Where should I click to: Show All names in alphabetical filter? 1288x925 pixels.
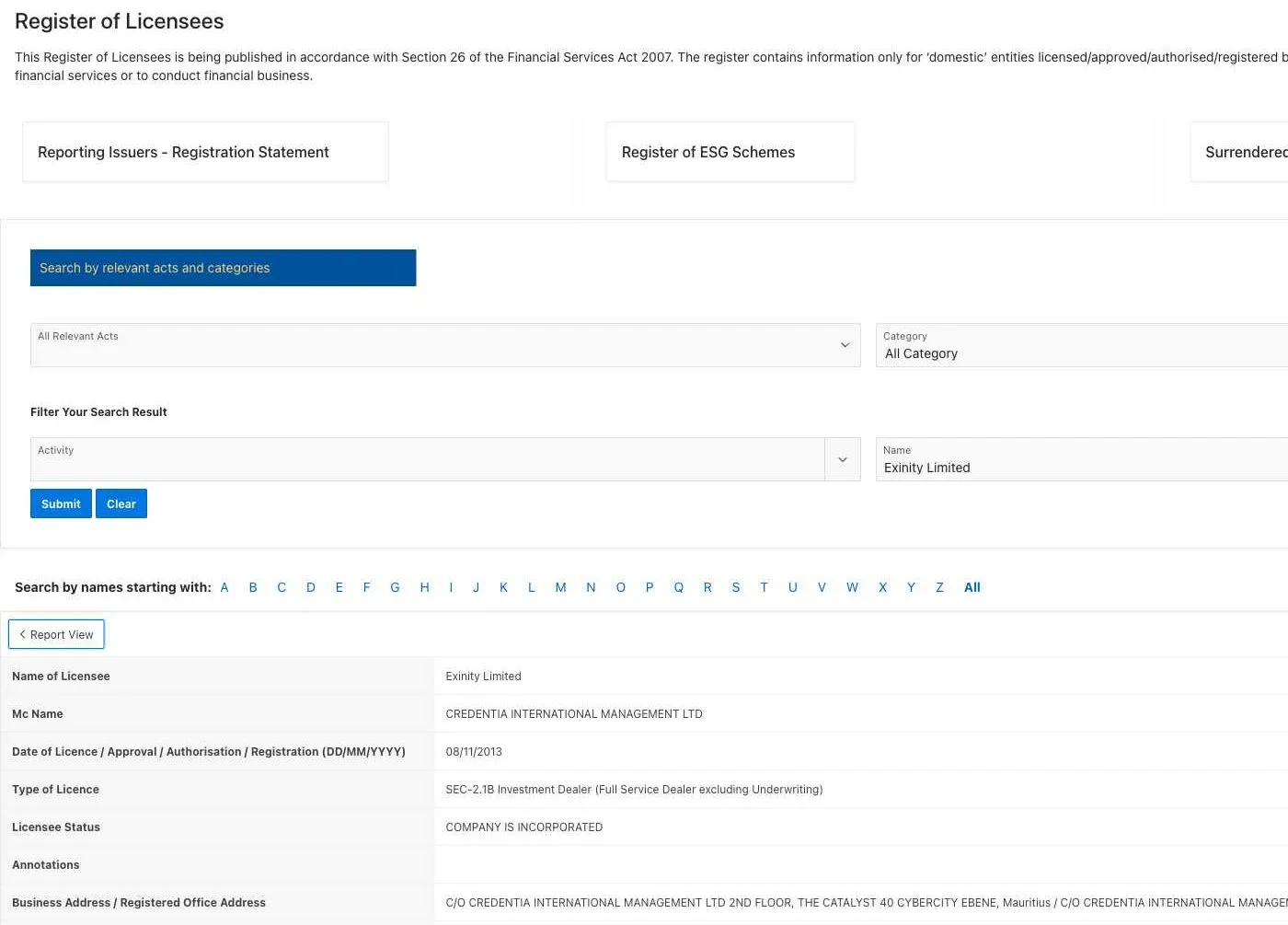(972, 587)
